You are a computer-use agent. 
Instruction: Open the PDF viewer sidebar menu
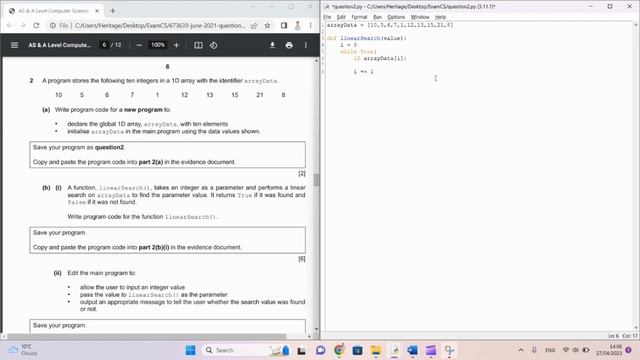tap(14, 45)
